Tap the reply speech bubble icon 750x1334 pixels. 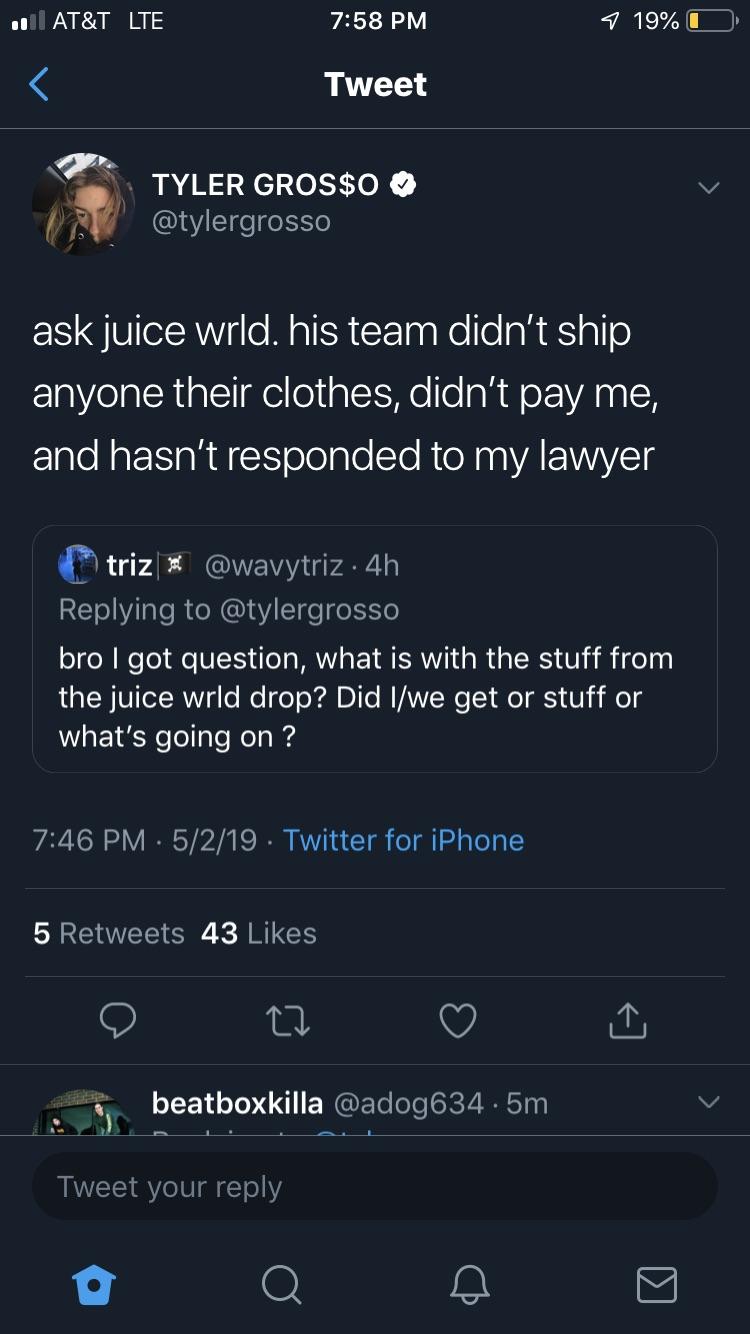click(119, 1020)
